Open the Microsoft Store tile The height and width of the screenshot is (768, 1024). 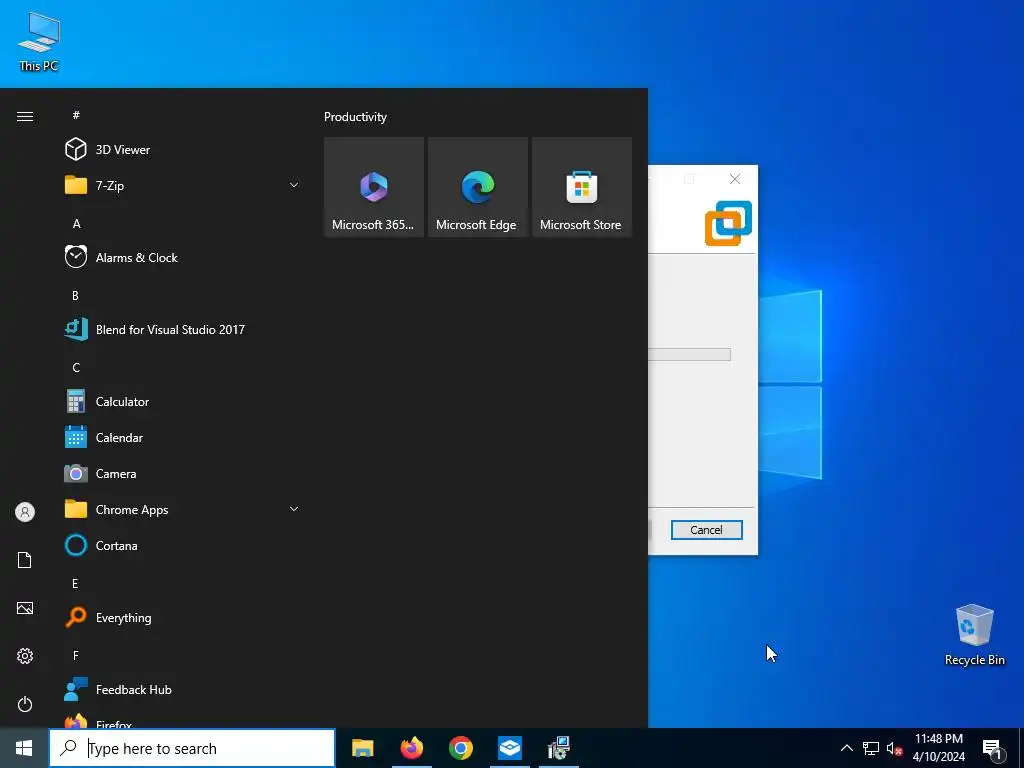582,187
